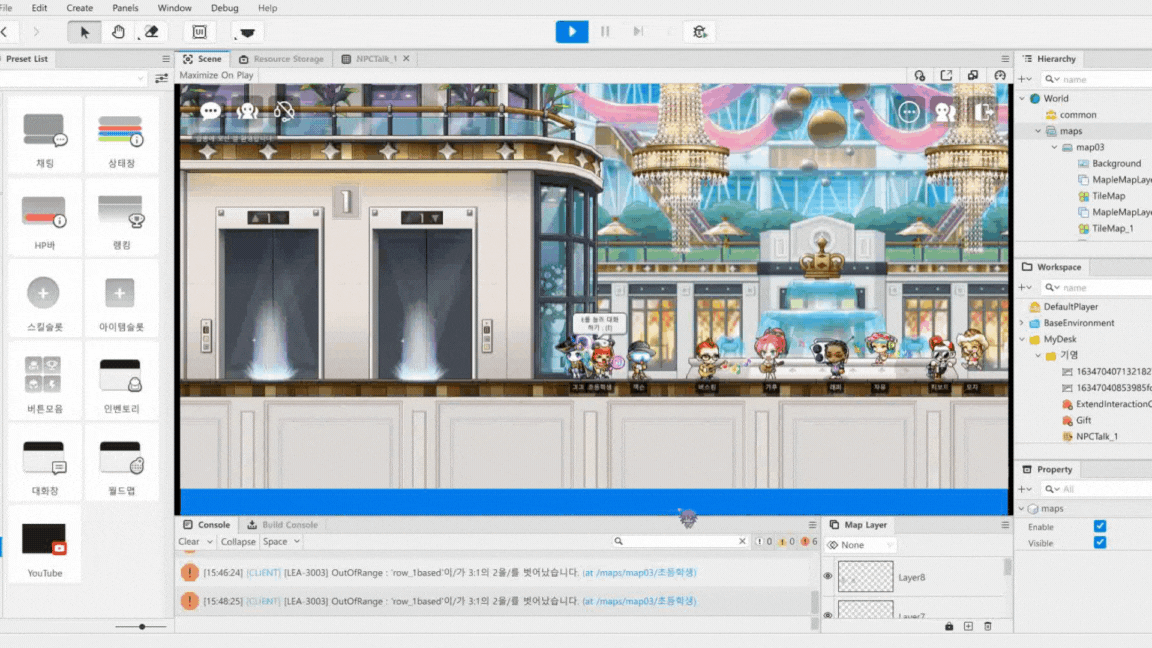
Task: Add the 채팅 chat preset
Action: click(x=44, y=137)
